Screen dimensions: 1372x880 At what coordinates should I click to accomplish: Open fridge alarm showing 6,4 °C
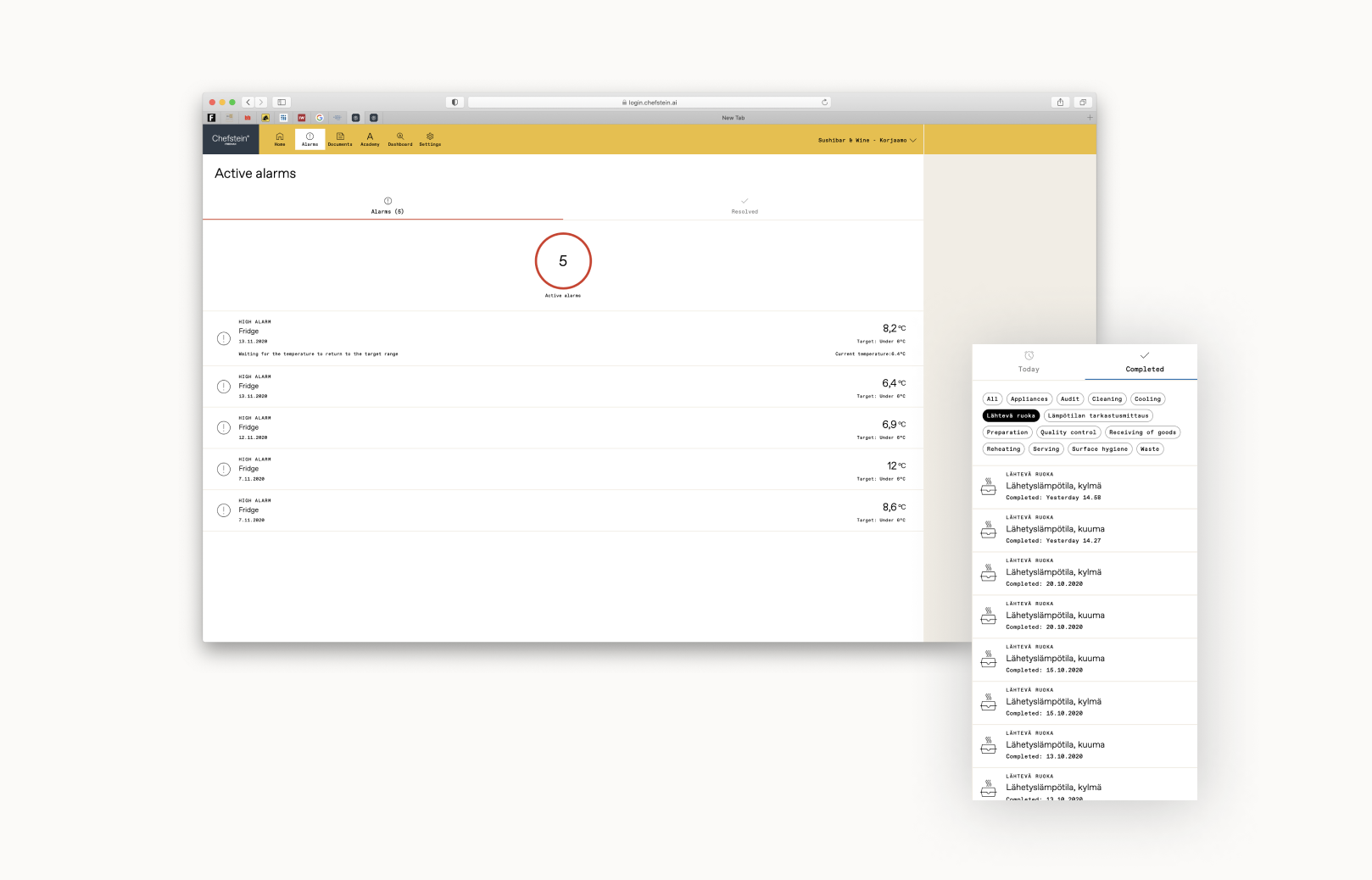(x=563, y=387)
